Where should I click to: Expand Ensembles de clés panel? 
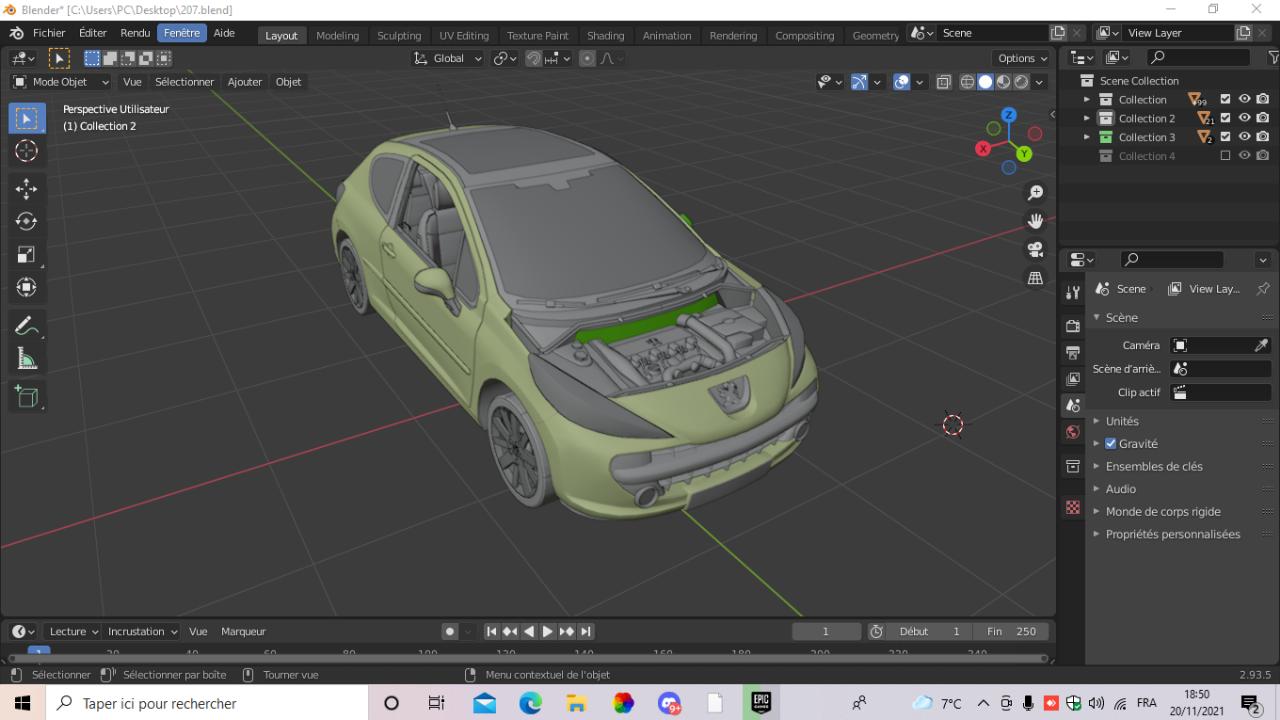pyautogui.click(x=1154, y=466)
